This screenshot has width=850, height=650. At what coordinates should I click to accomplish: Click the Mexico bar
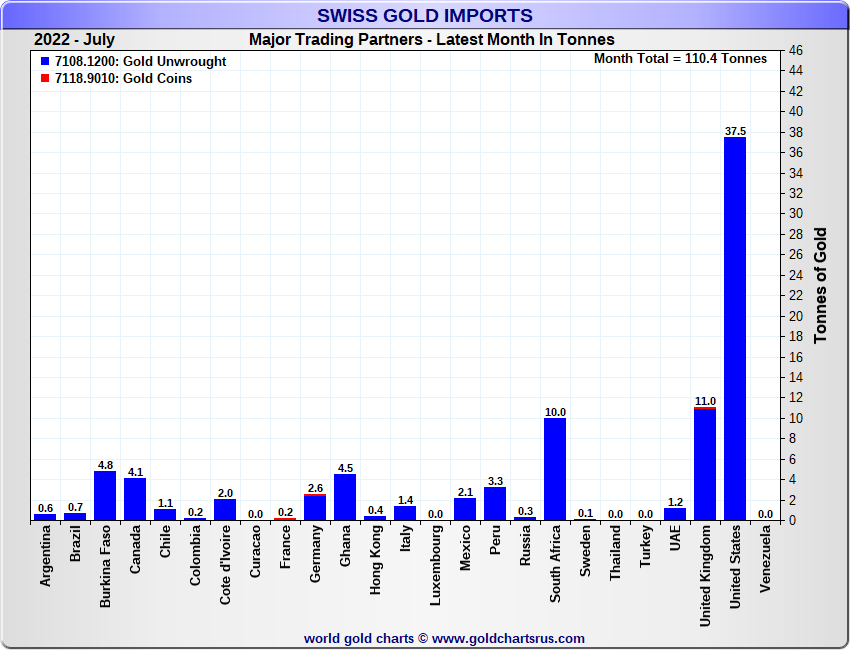click(x=465, y=509)
